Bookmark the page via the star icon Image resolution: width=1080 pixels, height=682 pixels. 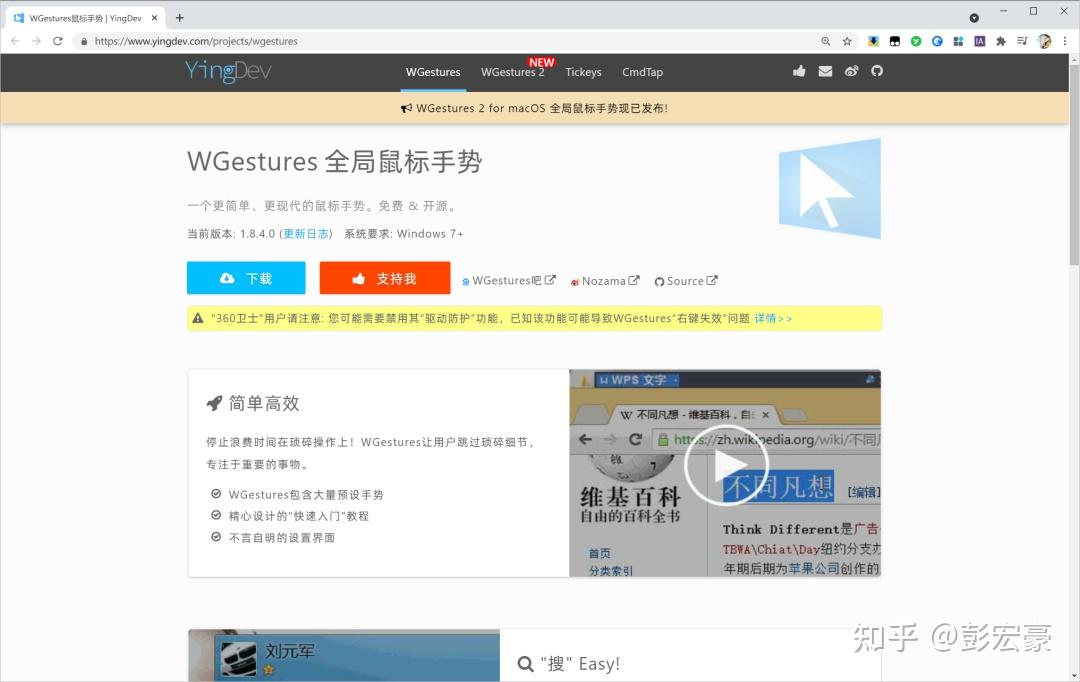pos(846,41)
